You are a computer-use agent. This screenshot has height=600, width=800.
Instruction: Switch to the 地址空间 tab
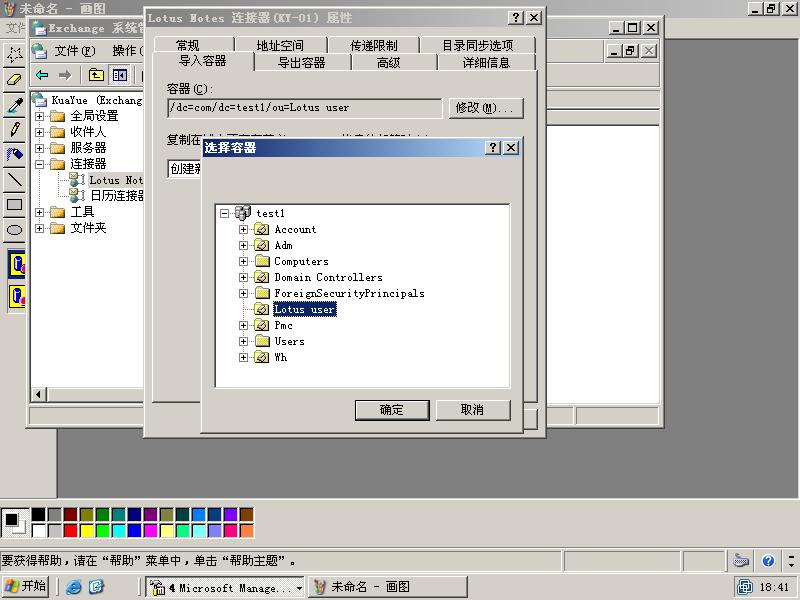(x=280, y=45)
